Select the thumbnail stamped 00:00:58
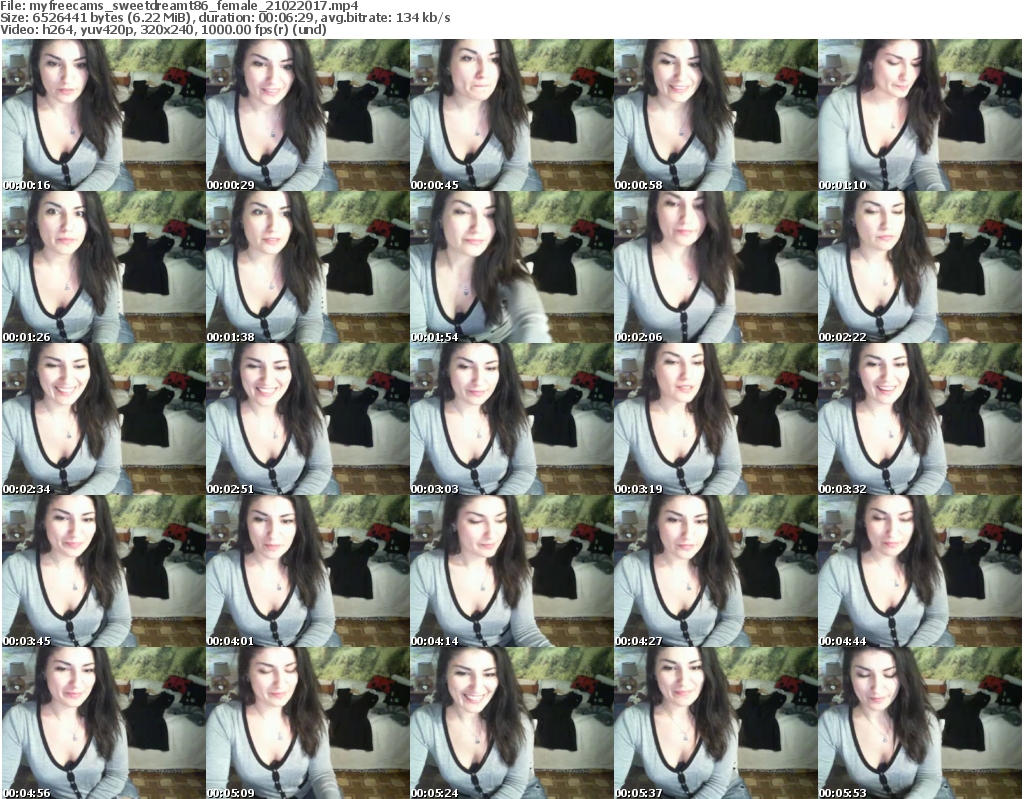 [x=715, y=115]
